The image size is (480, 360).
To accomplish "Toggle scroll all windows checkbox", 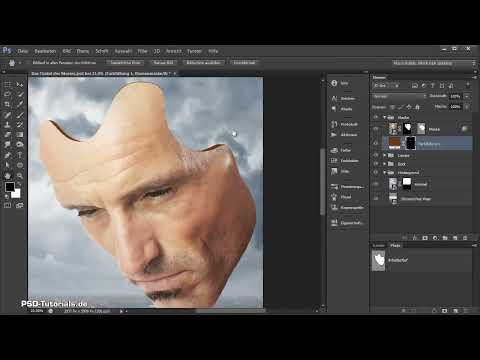I will point(29,63).
